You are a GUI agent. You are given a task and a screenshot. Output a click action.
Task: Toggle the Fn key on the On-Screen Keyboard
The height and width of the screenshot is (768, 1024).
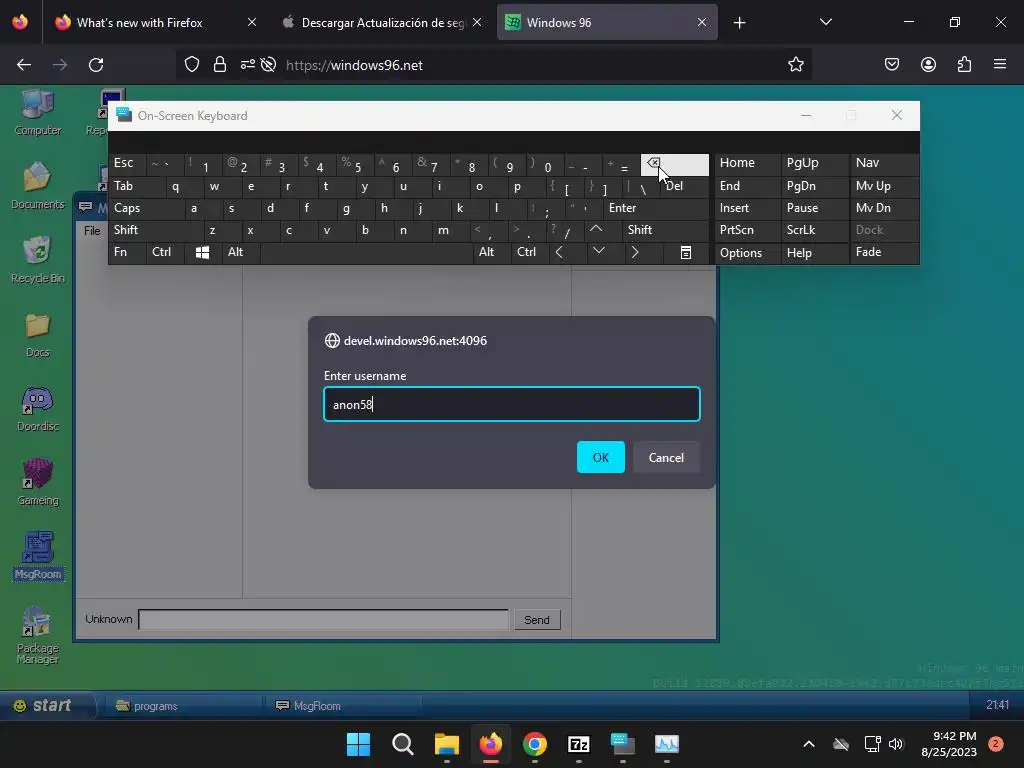tap(127, 253)
